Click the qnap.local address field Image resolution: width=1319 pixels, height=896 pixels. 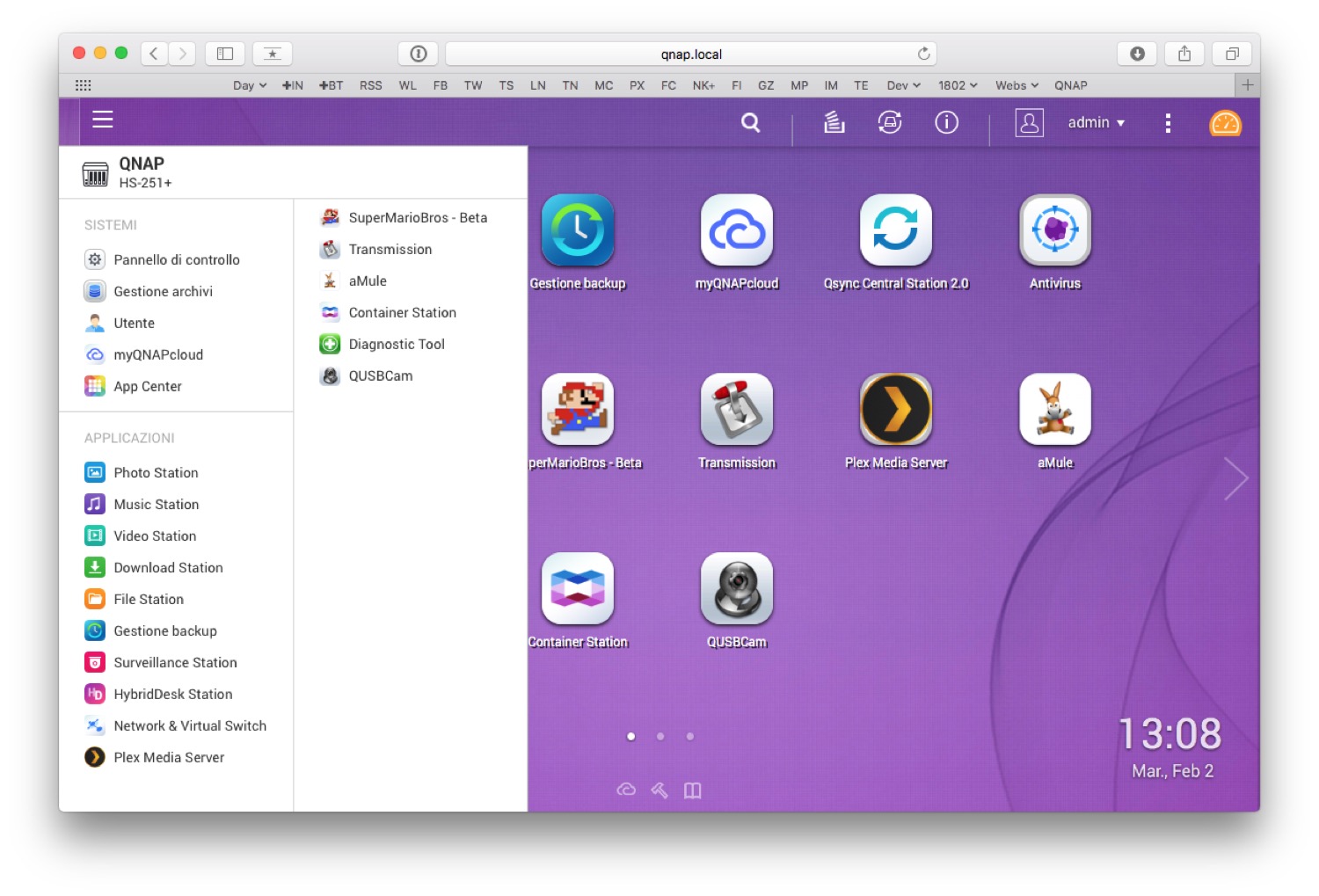click(x=691, y=54)
